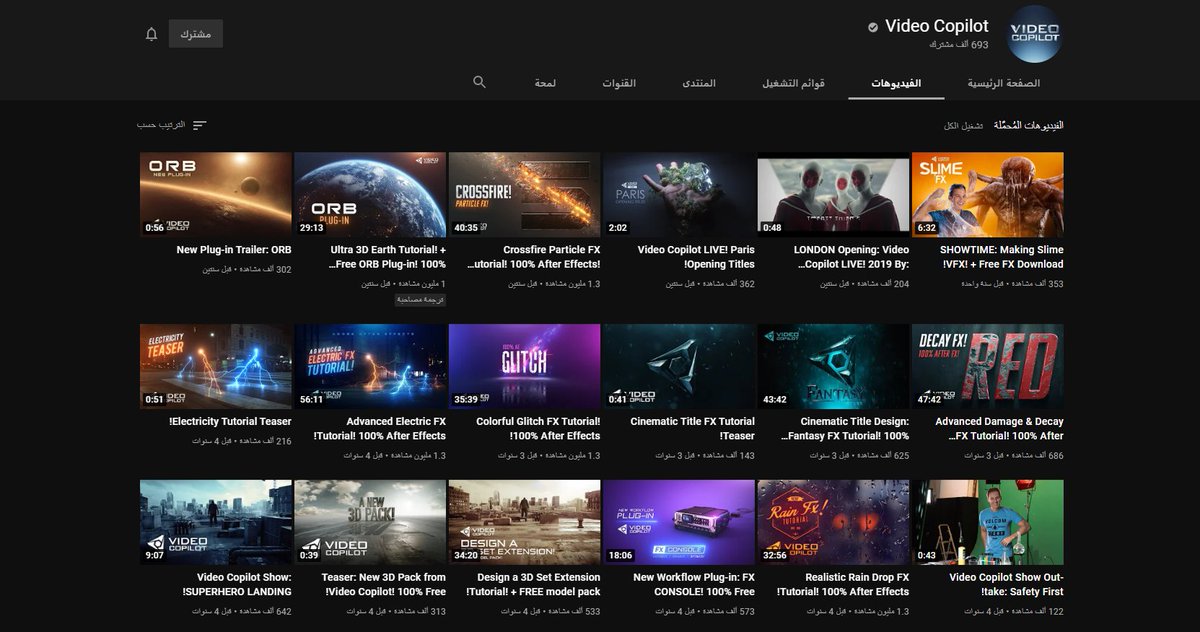
Task: Click the Video Copilot channel avatar
Action: tap(1033, 34)
